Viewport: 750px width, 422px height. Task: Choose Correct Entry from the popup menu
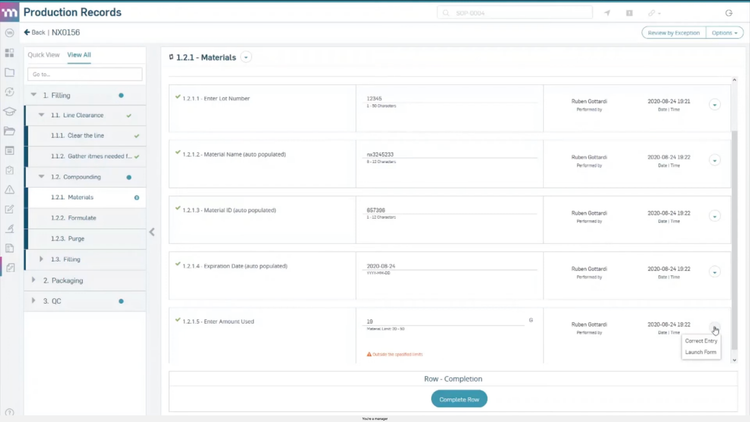(701, 341)
